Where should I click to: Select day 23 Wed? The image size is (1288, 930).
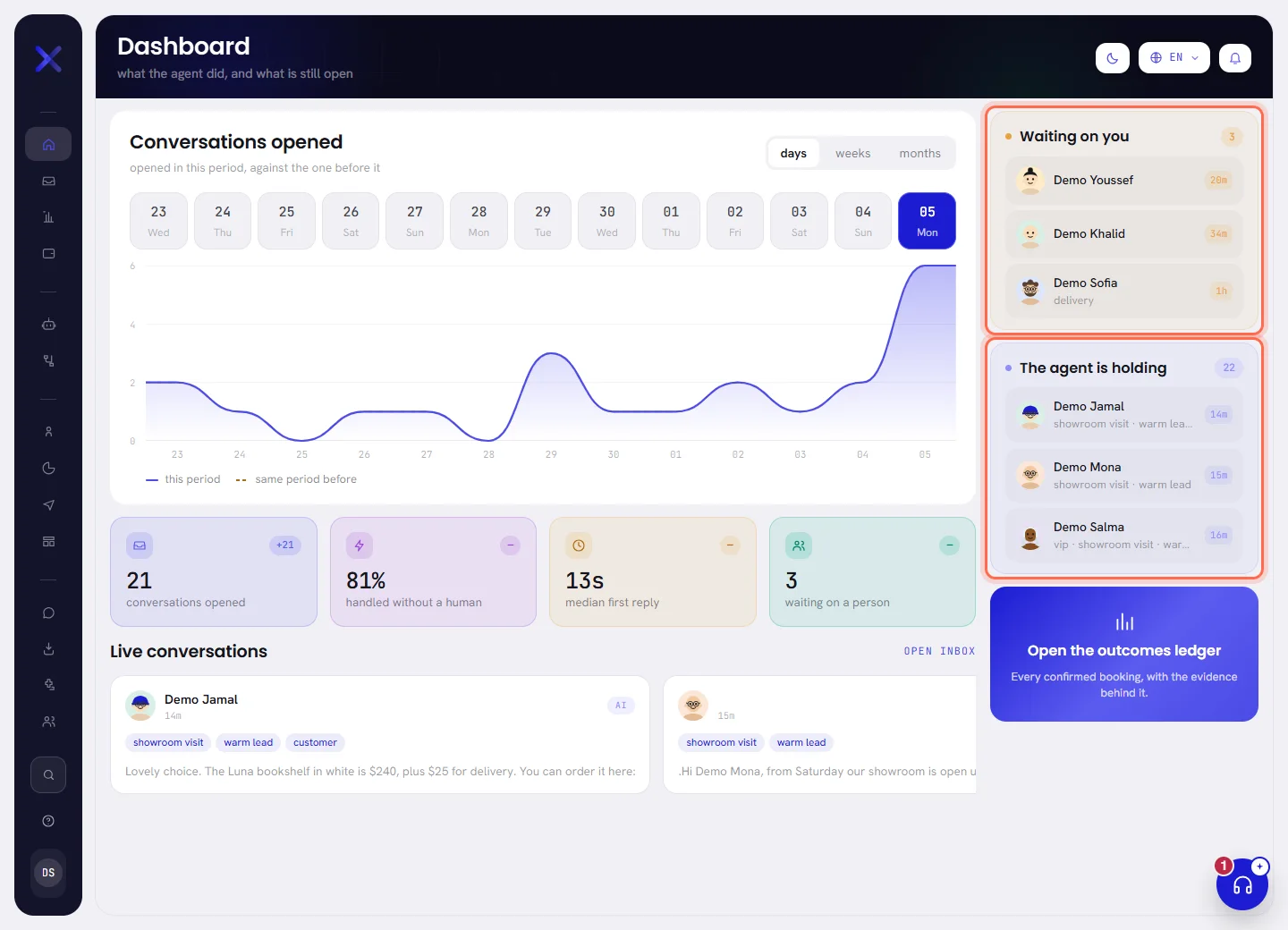(158, 221)
